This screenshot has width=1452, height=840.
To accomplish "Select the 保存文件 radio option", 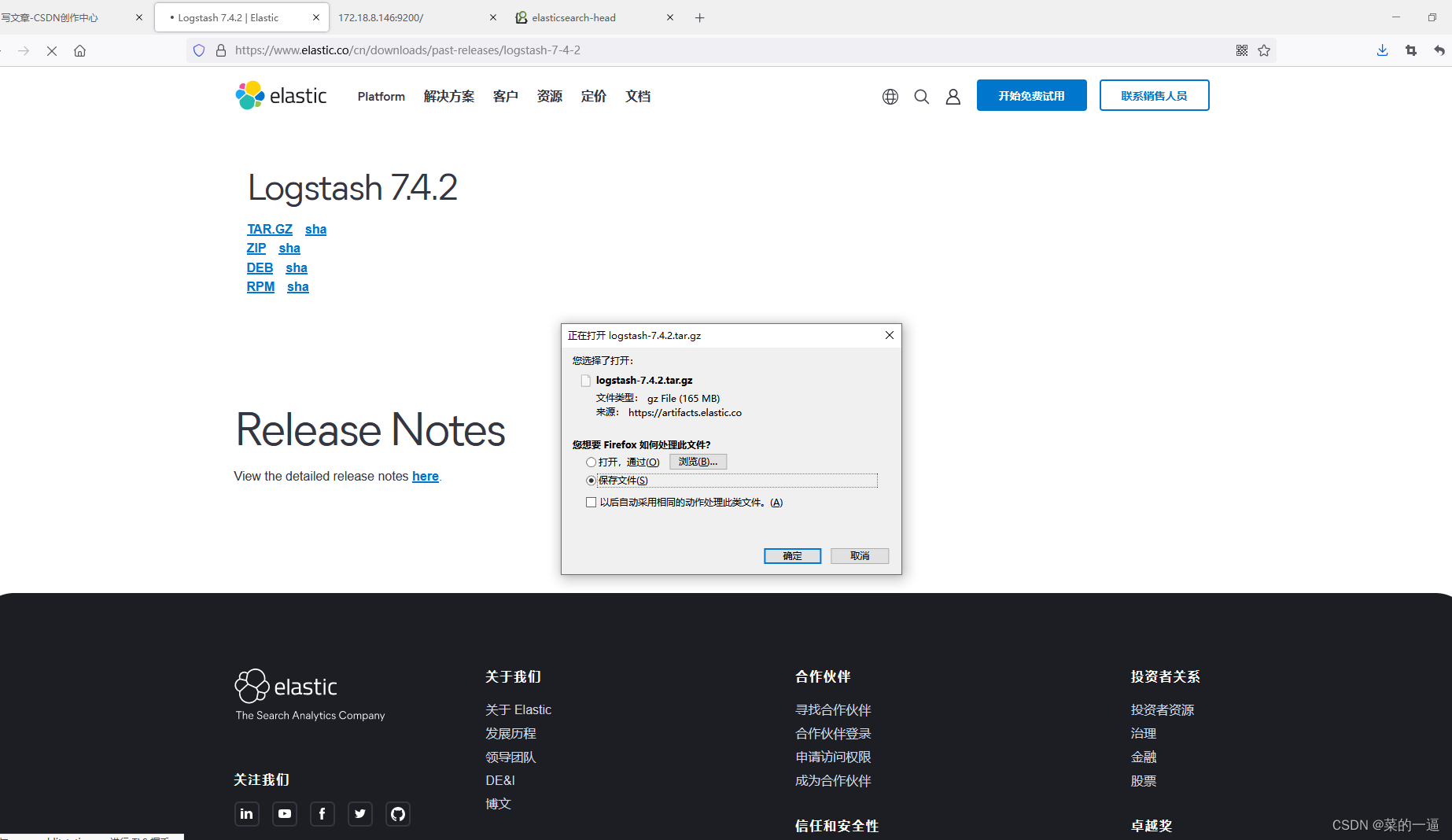I will click(x=591, y=480).
